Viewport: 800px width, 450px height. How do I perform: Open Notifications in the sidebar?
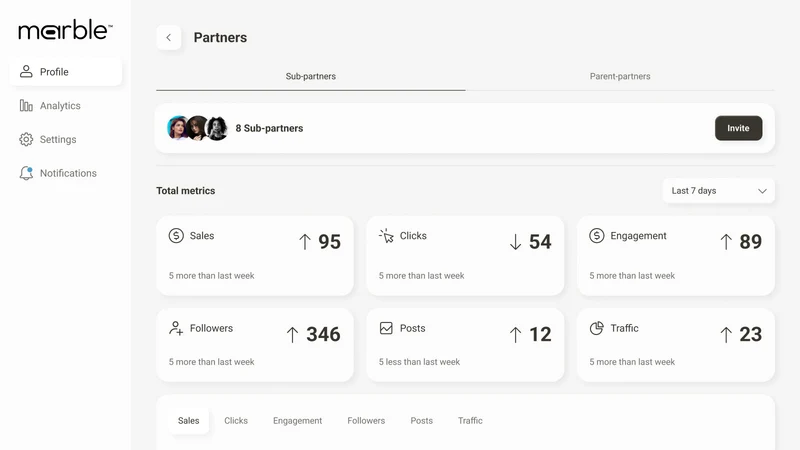coord(66,173)
